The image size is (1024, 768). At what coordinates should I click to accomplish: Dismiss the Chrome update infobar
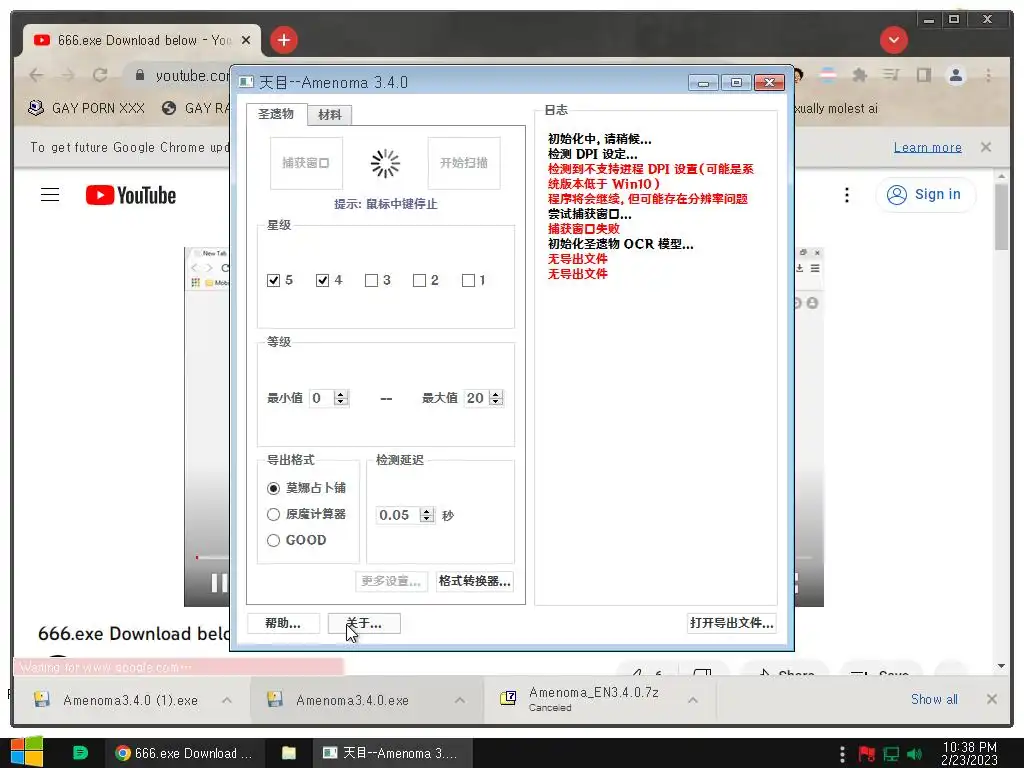click(x=986, y=147)
